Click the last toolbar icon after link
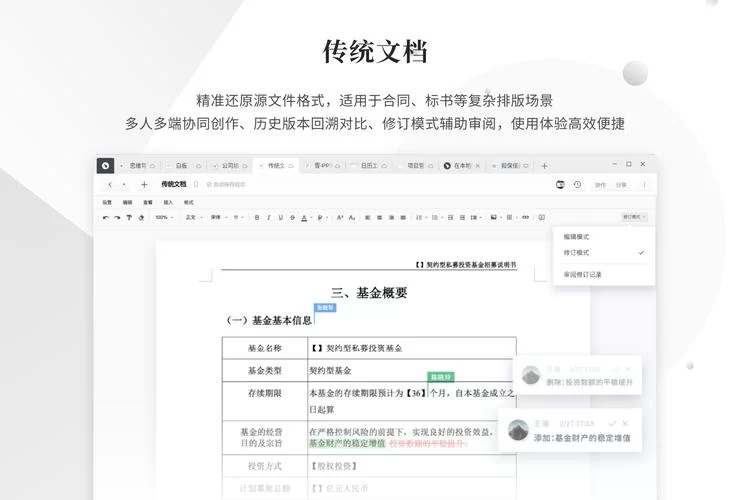This screenshot has width=750, height=500. [x=541, y=218]
